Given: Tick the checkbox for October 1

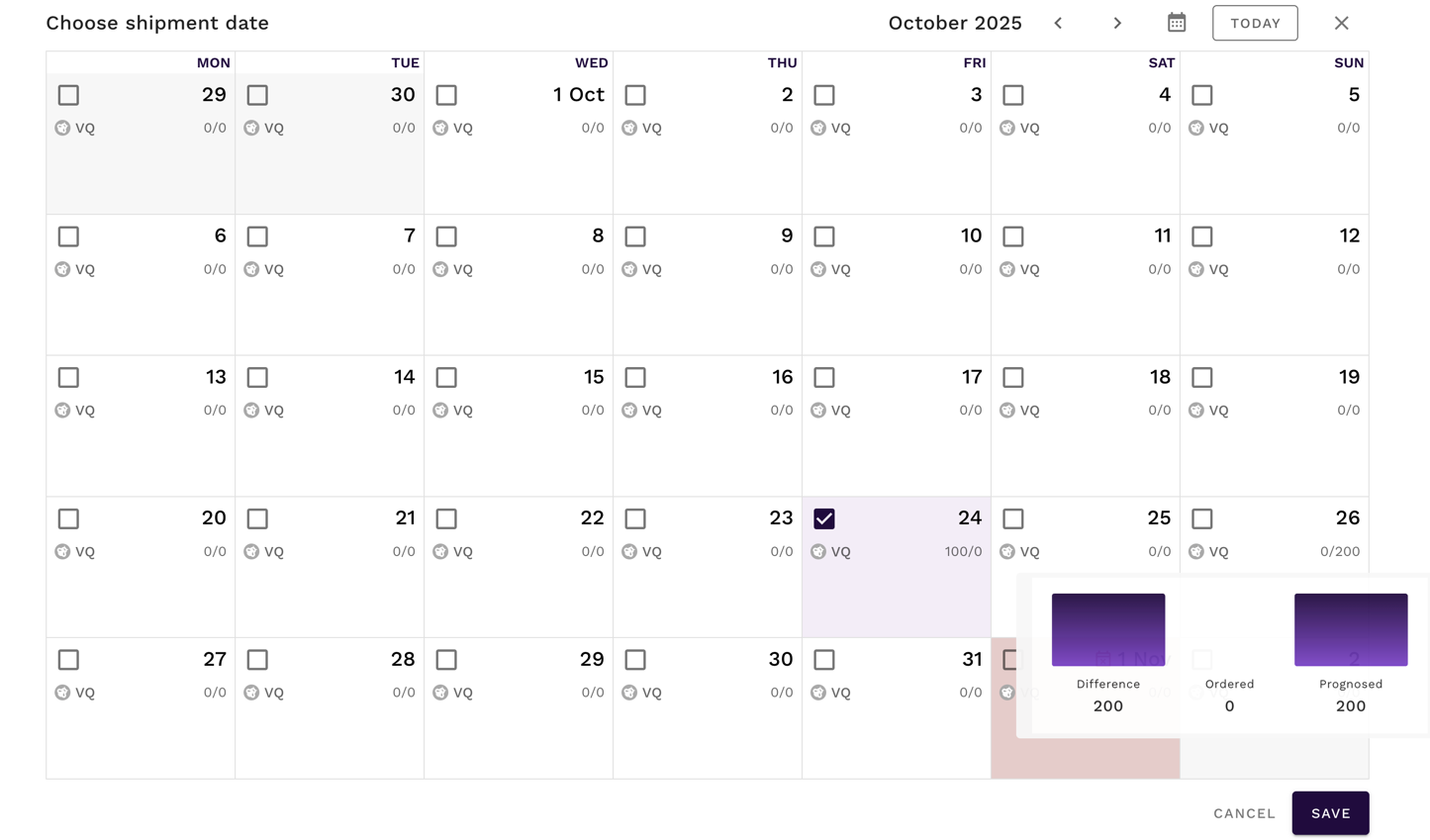Looking at the screenshot, I should click(446, 95).
